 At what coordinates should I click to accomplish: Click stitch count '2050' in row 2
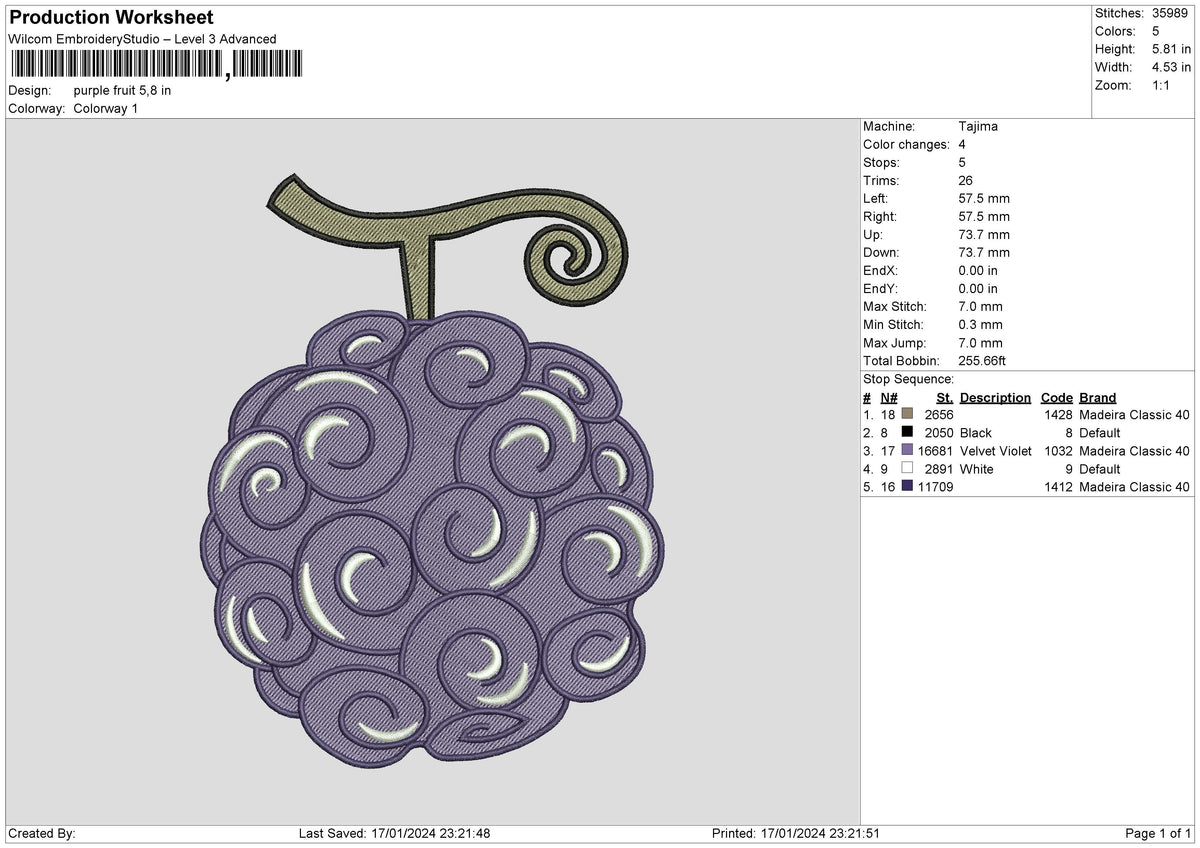939,433
